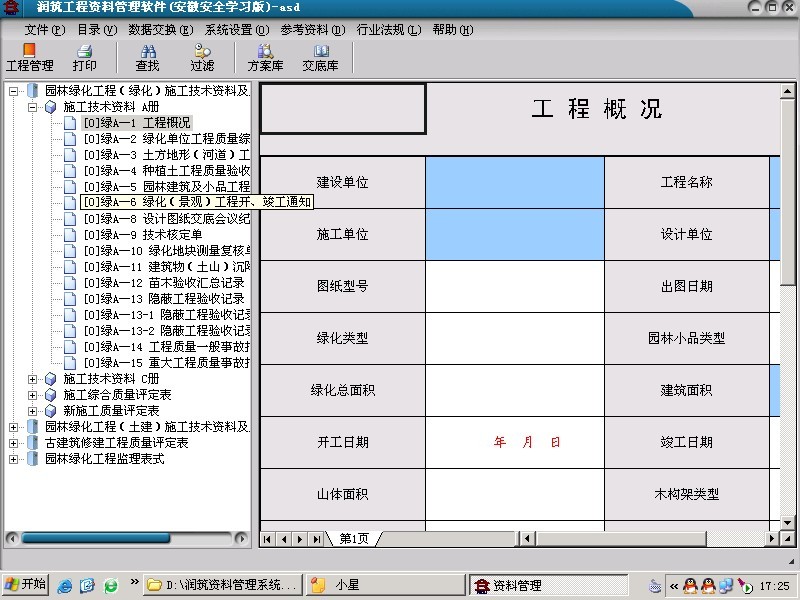Screen dimensions: 800x600
Task: Expand the 施工技术资料 C册 node
Action: coord(33,379)
